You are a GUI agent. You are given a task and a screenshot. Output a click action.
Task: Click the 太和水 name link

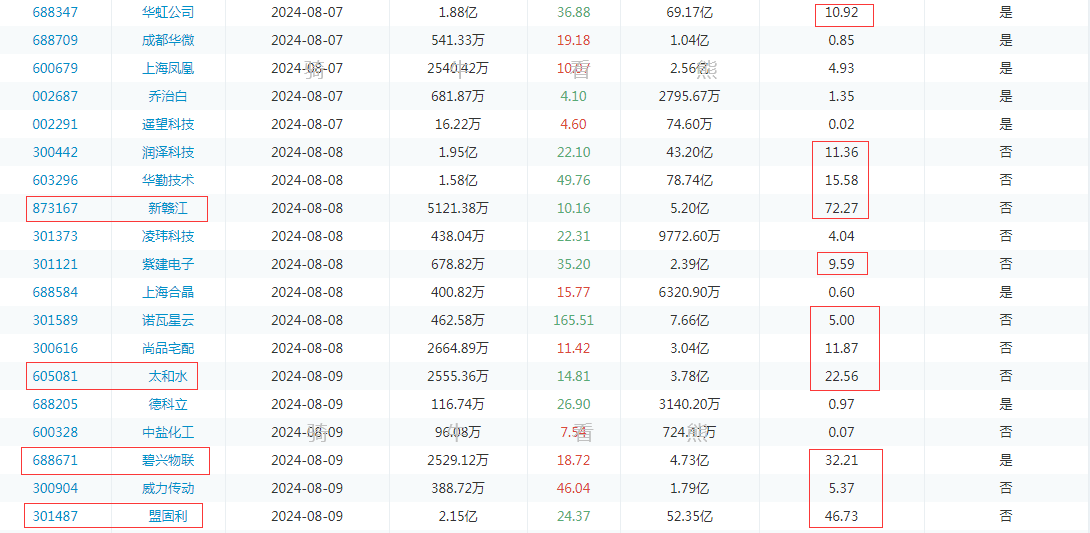click(x=168, y=377)
